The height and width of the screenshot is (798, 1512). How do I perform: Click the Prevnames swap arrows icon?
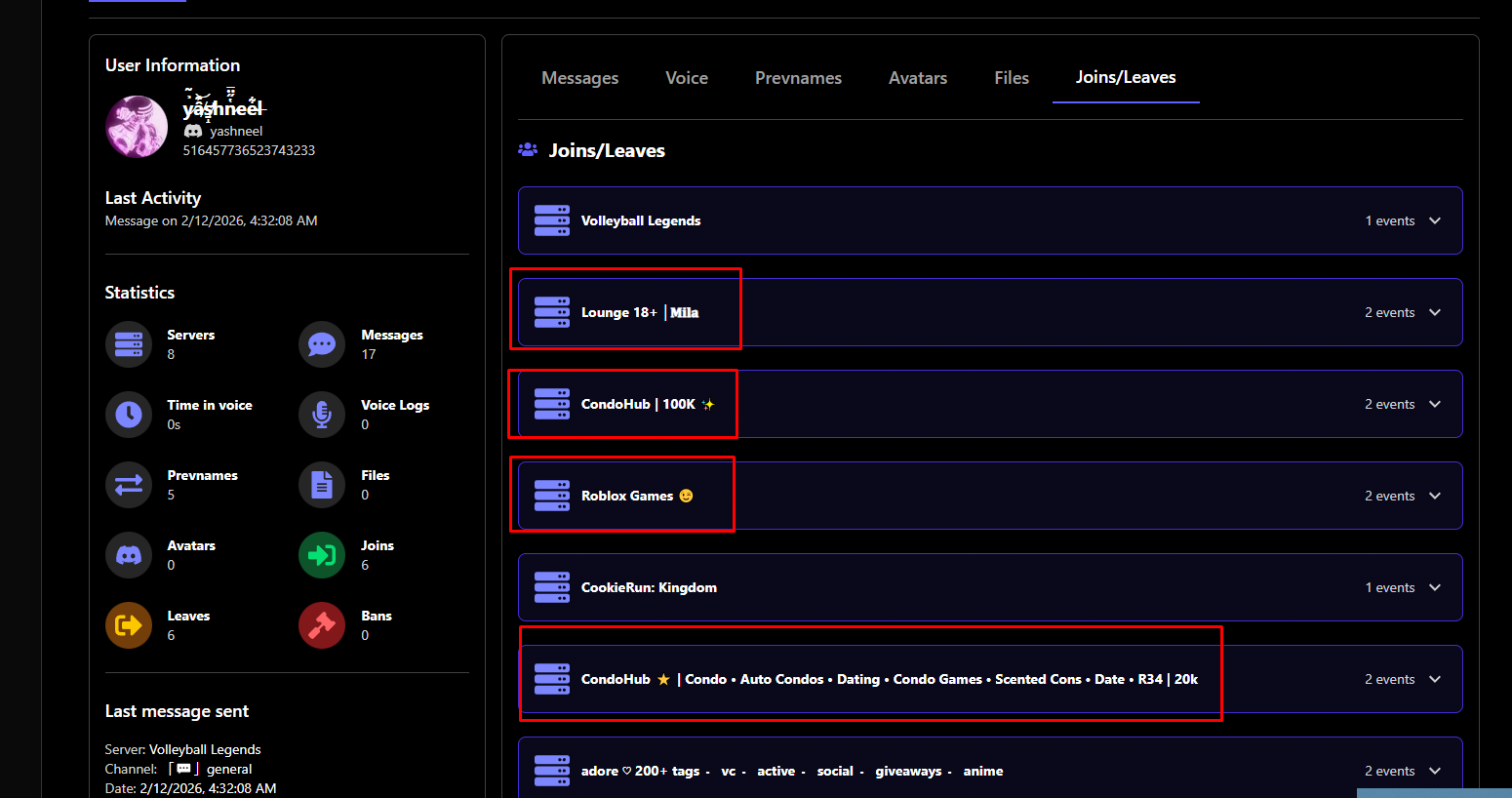click(x=129, y=485)
